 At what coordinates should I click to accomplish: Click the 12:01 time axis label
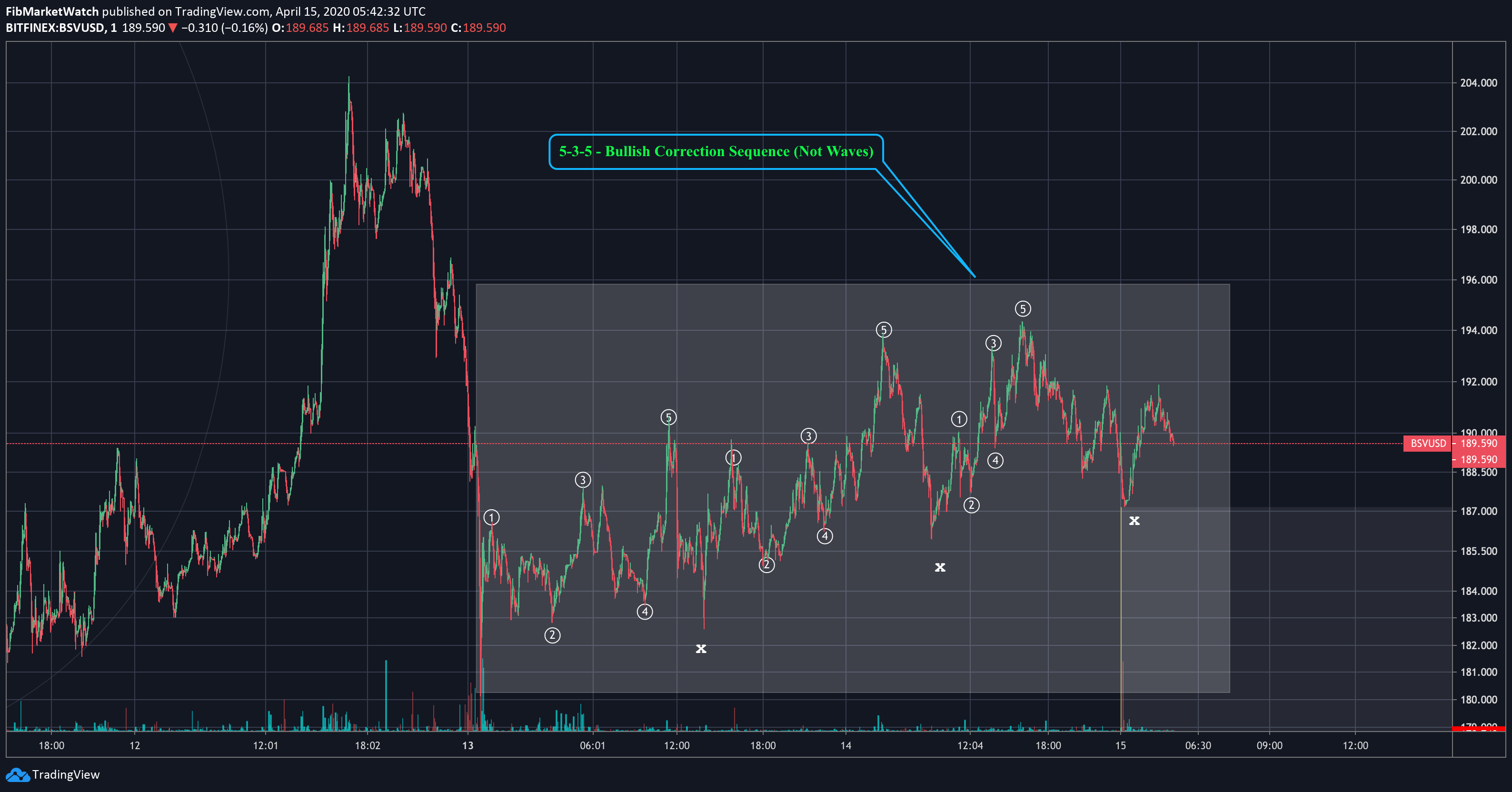(265, 746)
